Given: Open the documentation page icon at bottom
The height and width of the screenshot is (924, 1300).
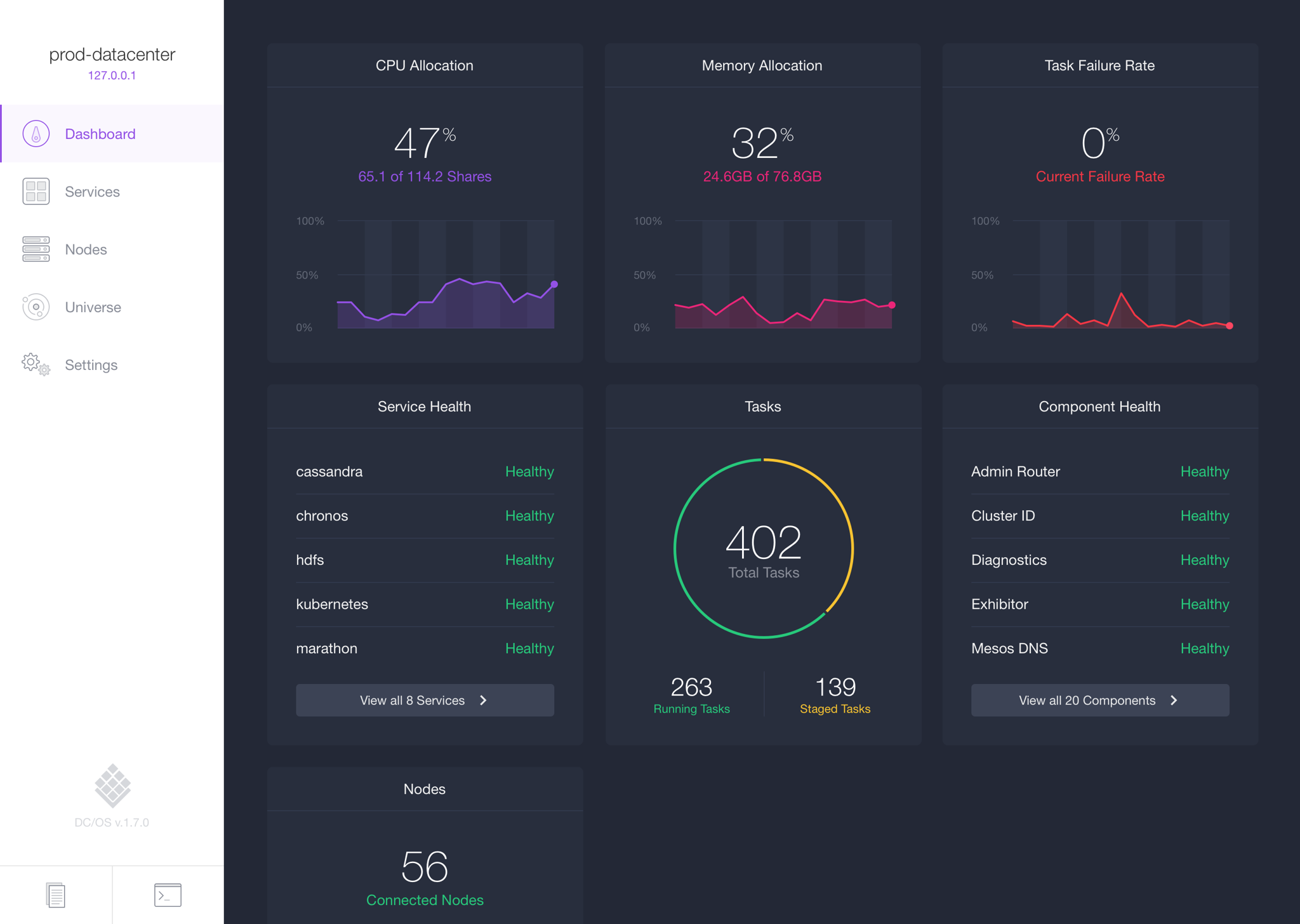Looking at the screenshot, I should click(x=56, y=895).
